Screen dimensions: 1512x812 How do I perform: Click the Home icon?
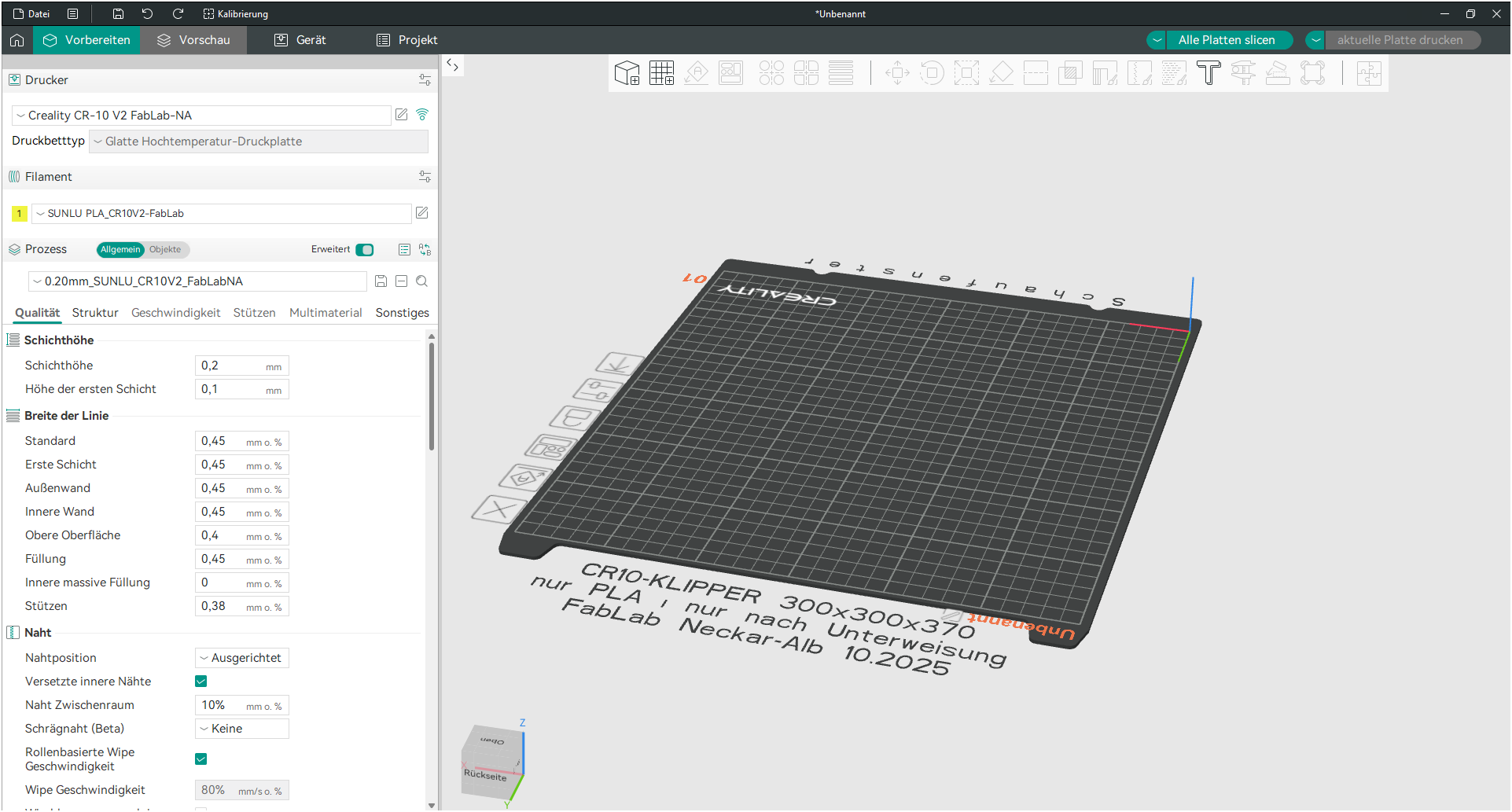17,40
